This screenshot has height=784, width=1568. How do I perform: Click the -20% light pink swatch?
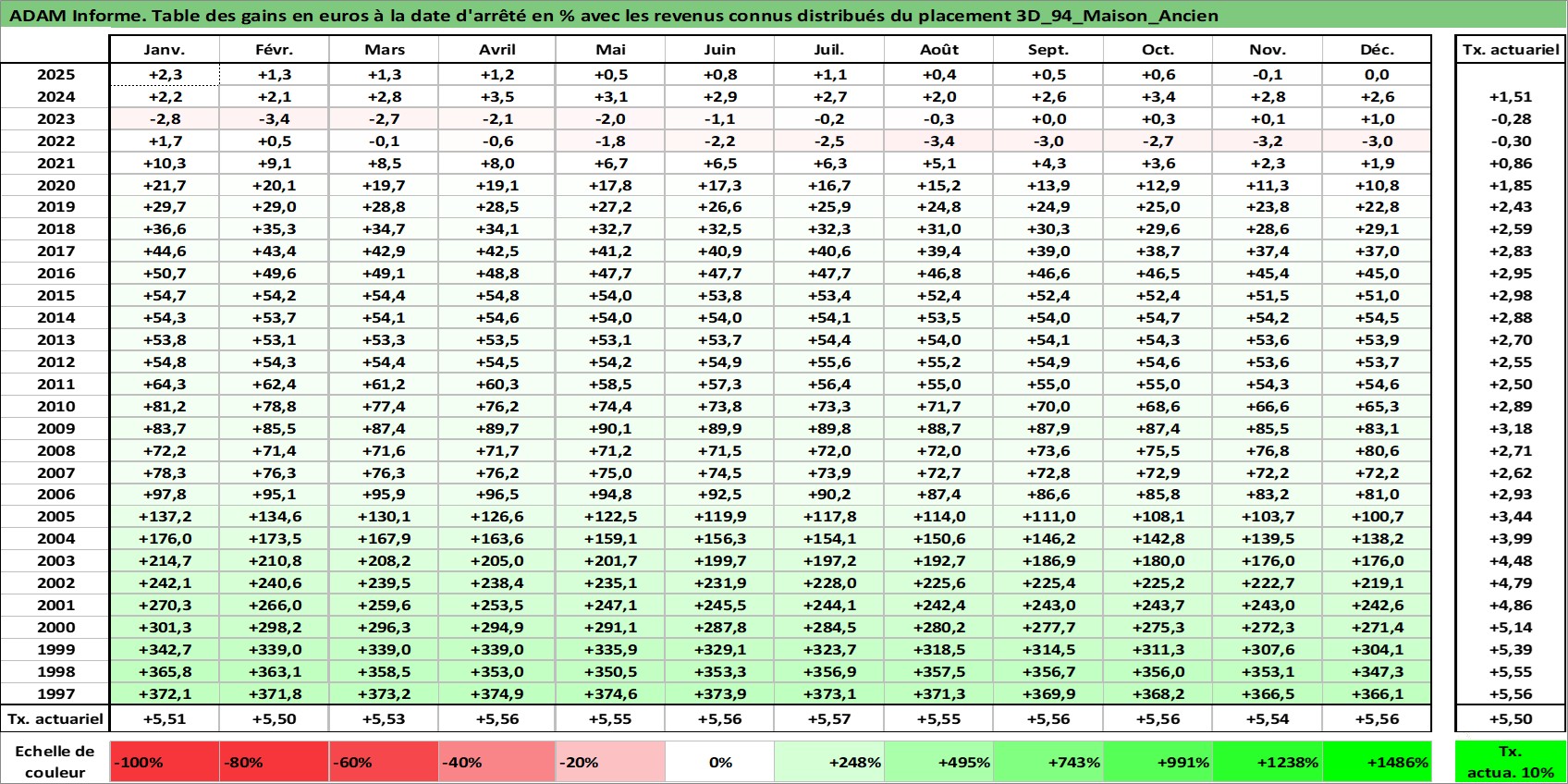point(610,762)
